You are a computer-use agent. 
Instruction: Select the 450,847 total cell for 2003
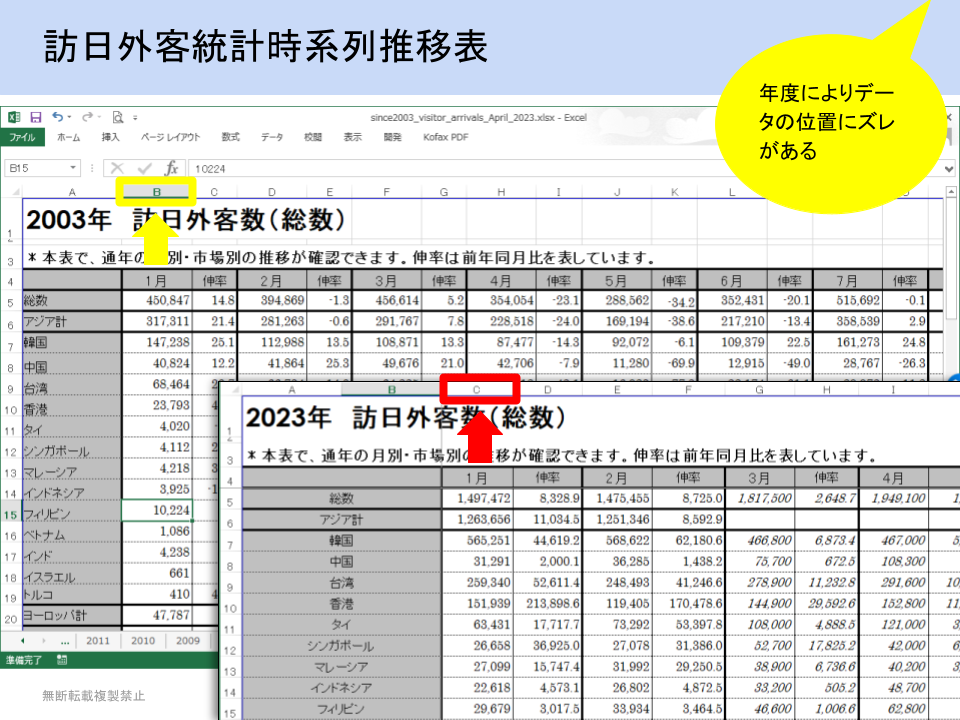(157, 301)
